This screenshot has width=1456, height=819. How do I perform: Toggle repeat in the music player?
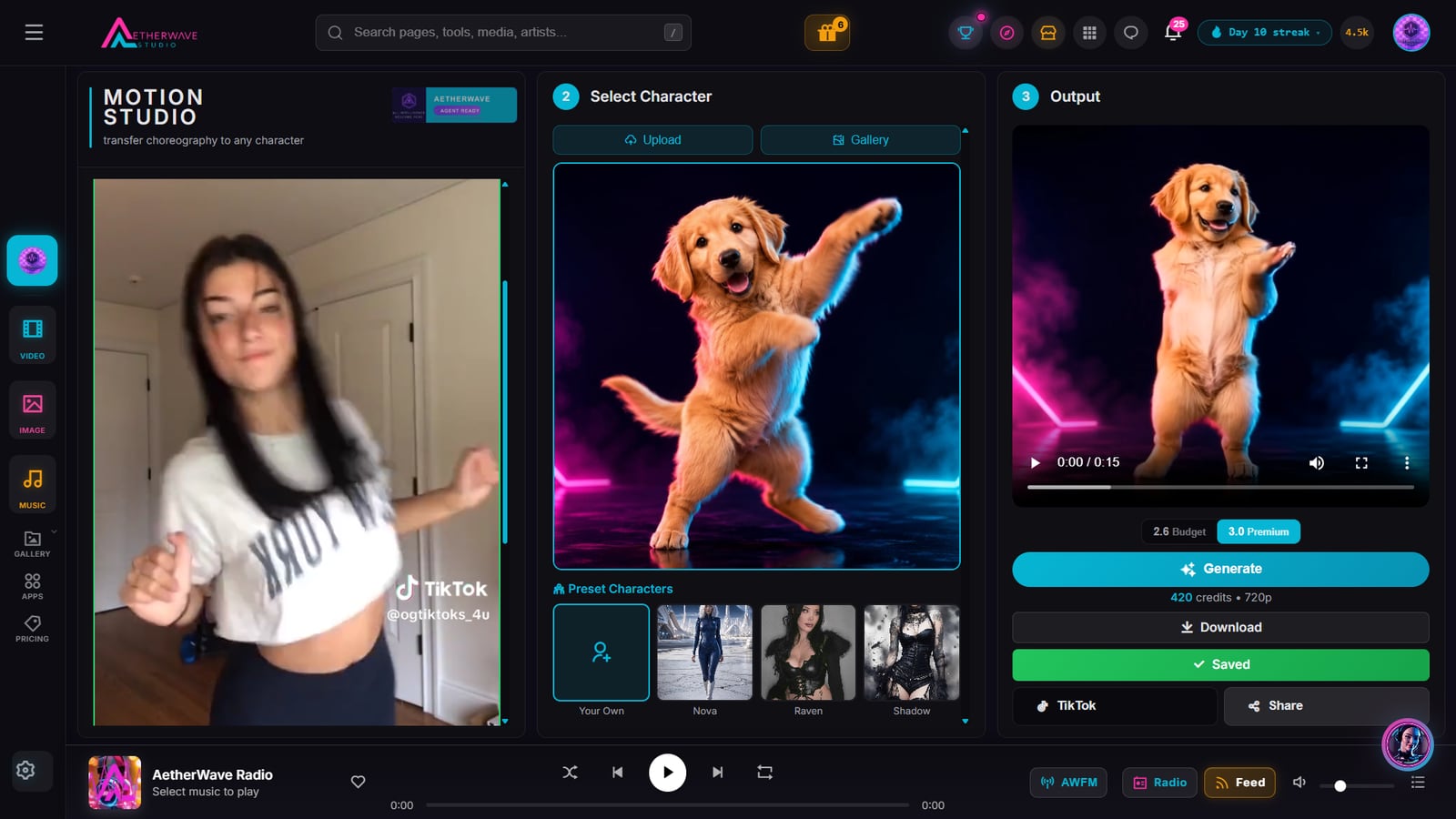(765, 773)
